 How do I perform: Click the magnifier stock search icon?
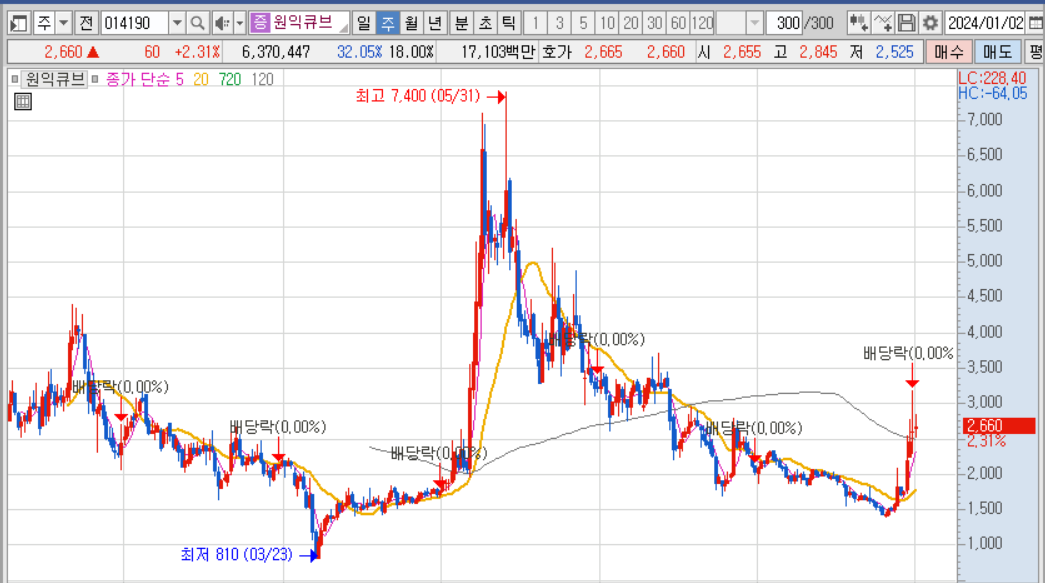(197, 23)
